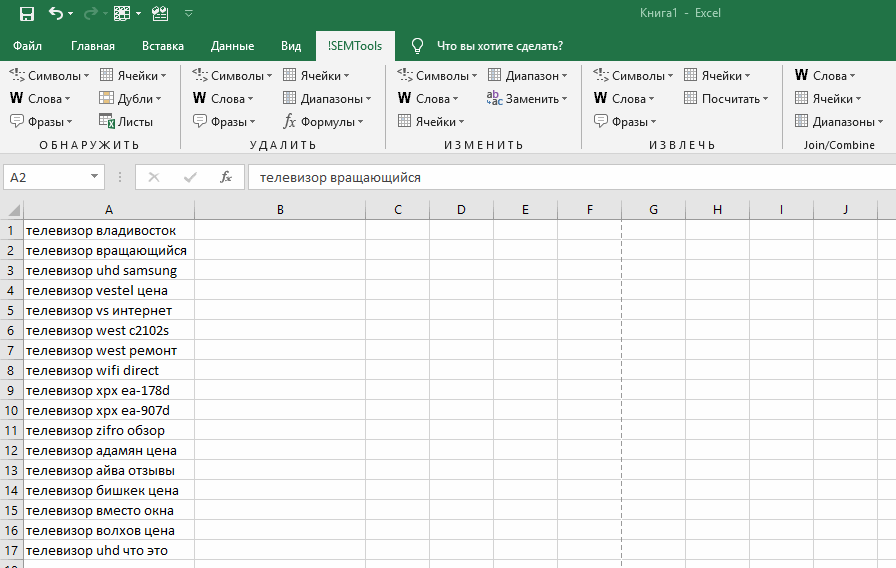Click the Redo arrow icon

90,13
